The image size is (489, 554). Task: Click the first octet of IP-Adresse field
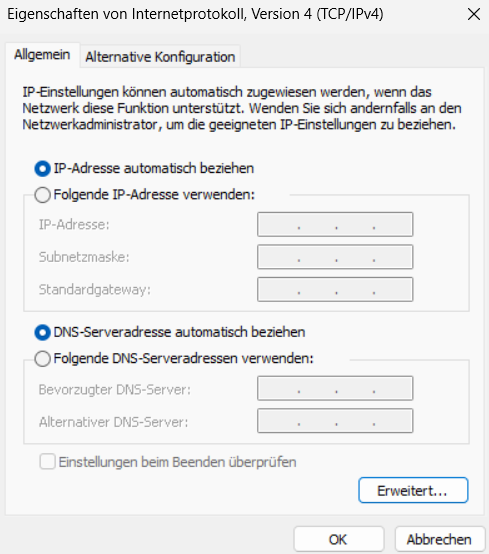pos(278,224)
